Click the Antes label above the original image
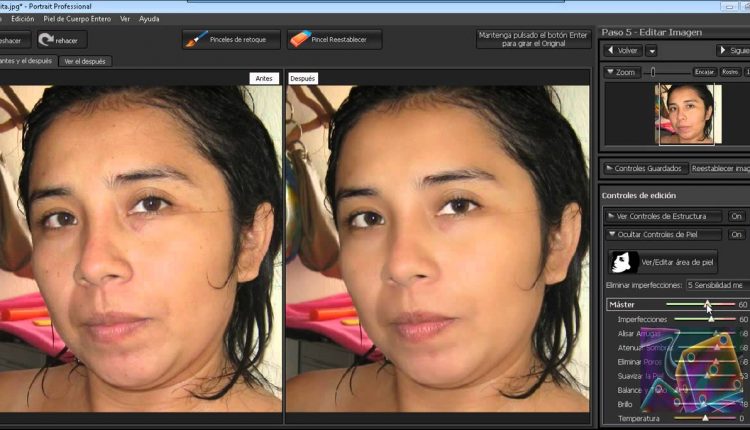Screen dimensions: 750x430 click(x=264, y=78)
